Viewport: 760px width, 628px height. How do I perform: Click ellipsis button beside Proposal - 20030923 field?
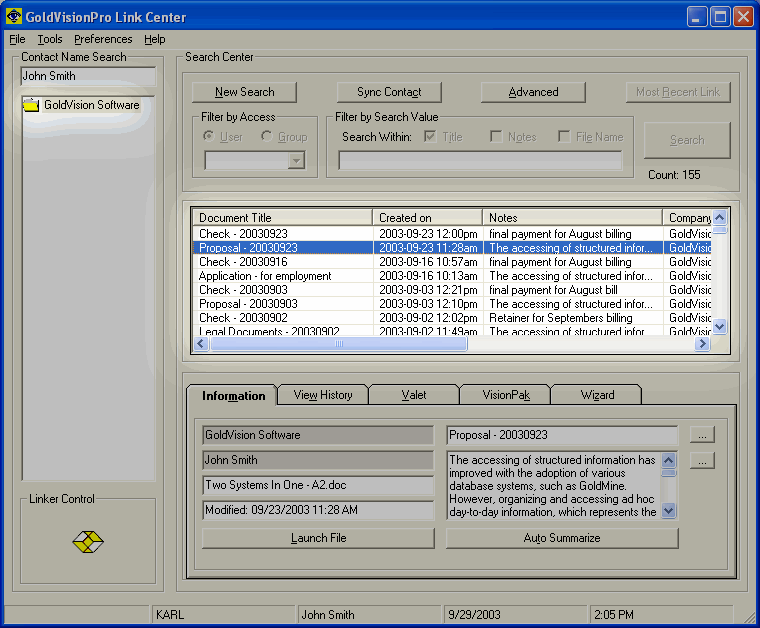702,435
